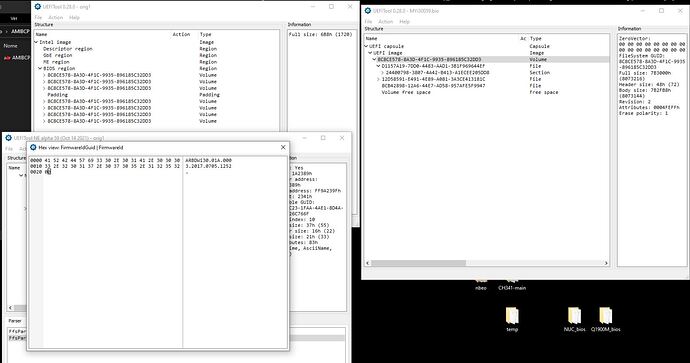Click left arrow of MYi30039.bio horizontal scrollbar
Screen dimensions: 690x363
pyautogui.click(x=367, y=263)
